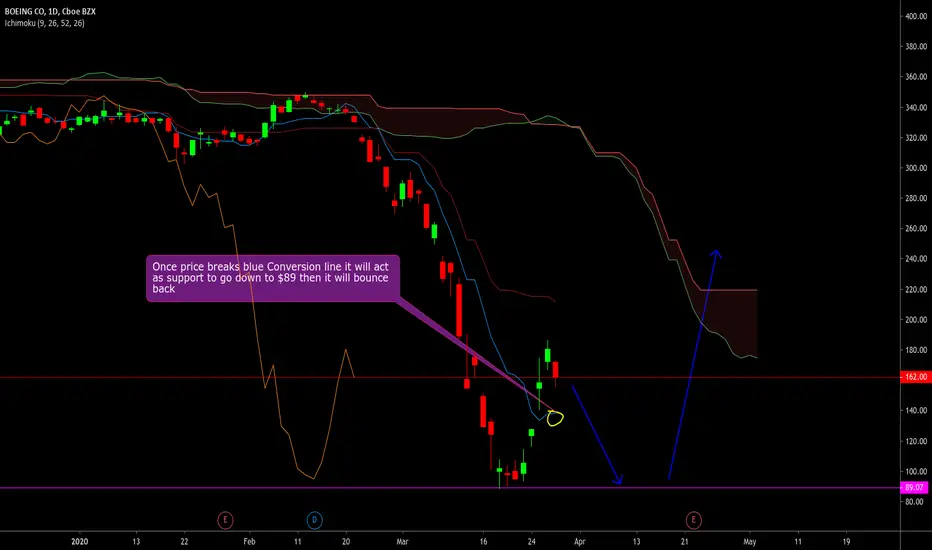The image size is (932, 550).
Task: Click the 220.00 price axis label
Action: click(916, 290)
